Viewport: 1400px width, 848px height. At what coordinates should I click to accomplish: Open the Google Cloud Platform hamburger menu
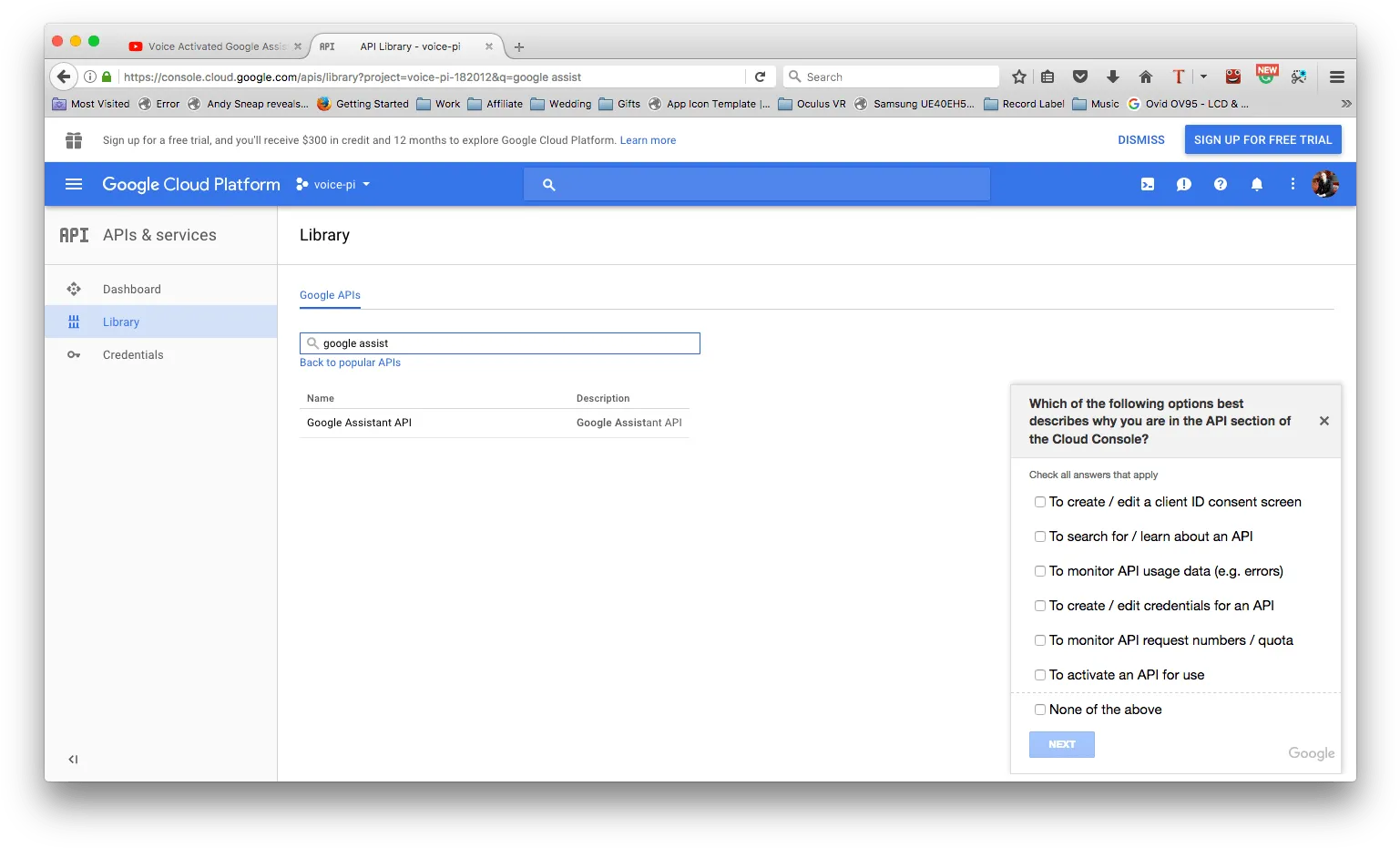tap(74, 184)
